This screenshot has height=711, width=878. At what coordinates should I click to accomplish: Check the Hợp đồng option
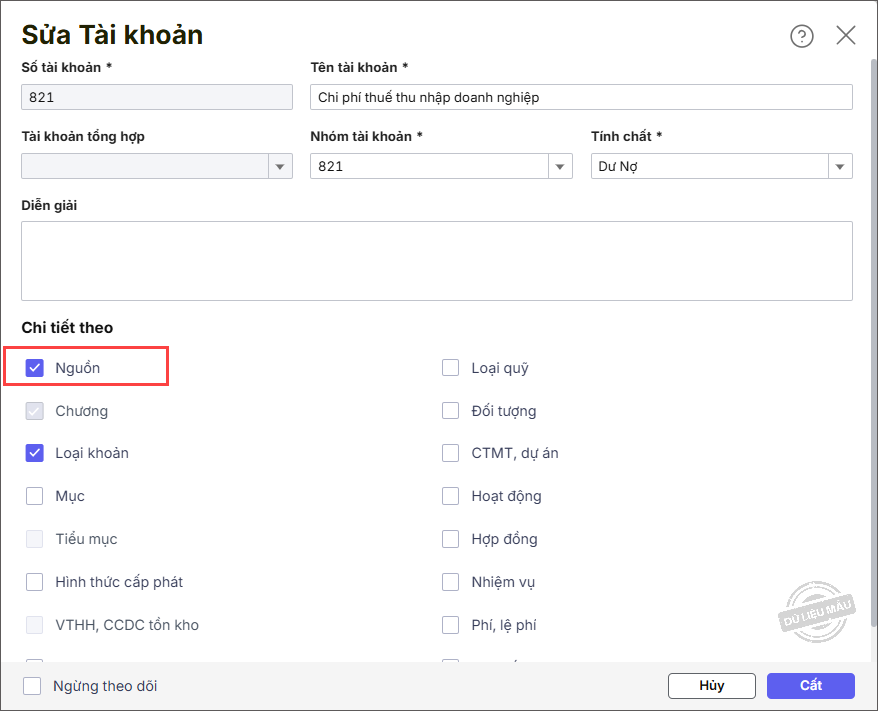click(x=451, y=539)
